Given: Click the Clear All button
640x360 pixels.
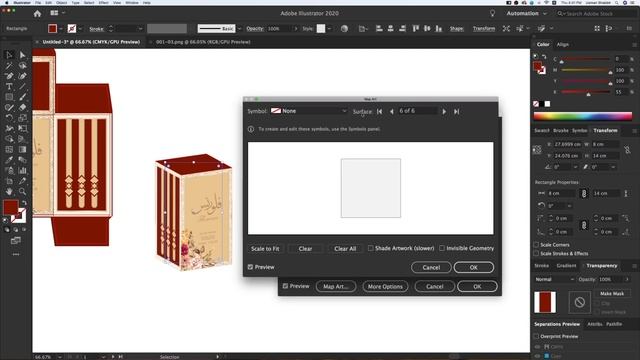Looking at the screenshot, I should (345, 249).
